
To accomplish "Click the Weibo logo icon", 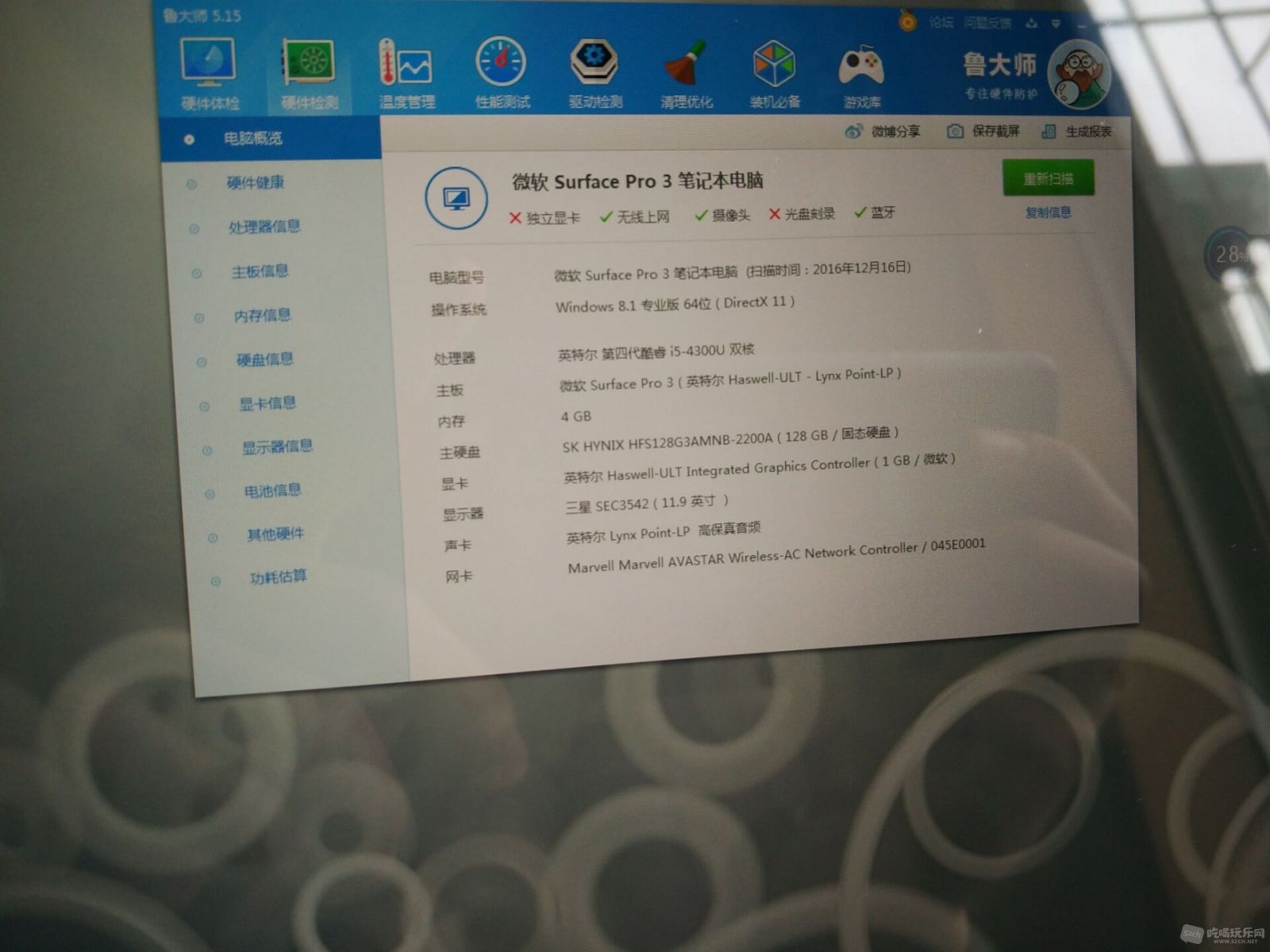I will click(854, 132).
